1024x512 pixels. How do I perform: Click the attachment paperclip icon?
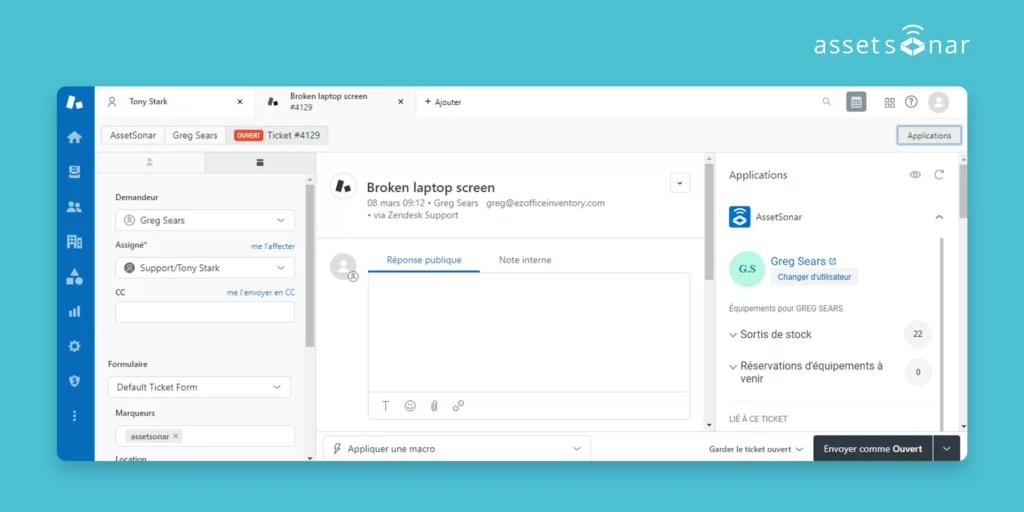click(434, 406)
